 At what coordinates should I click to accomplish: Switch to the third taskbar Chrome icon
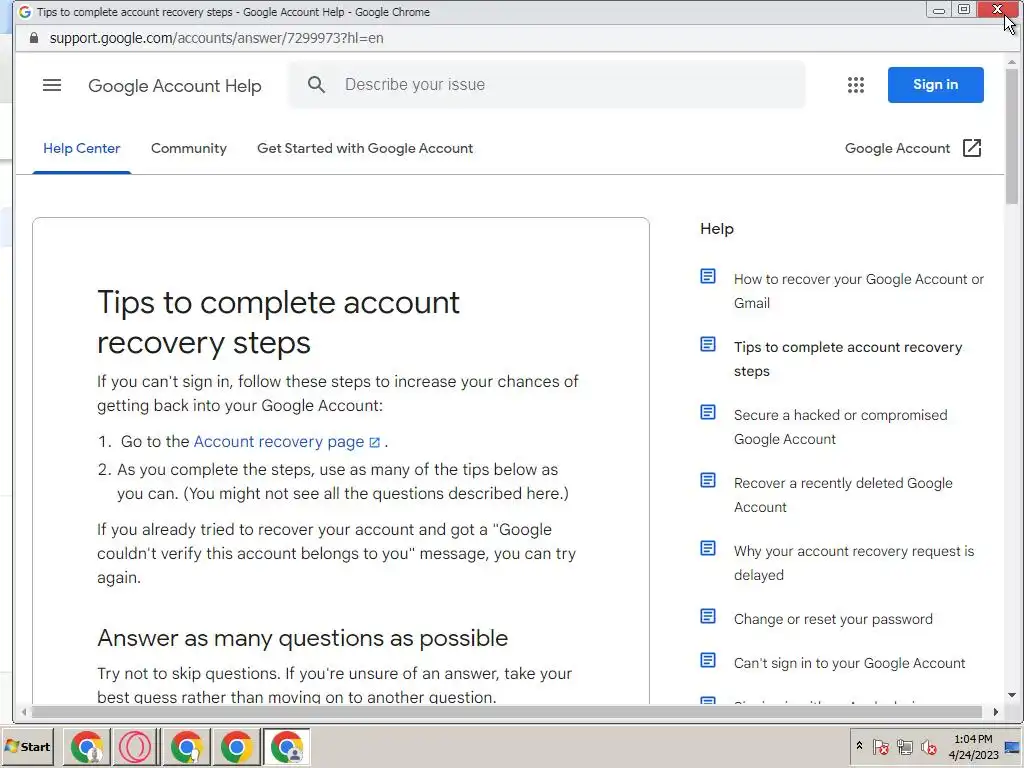point(186,747)
